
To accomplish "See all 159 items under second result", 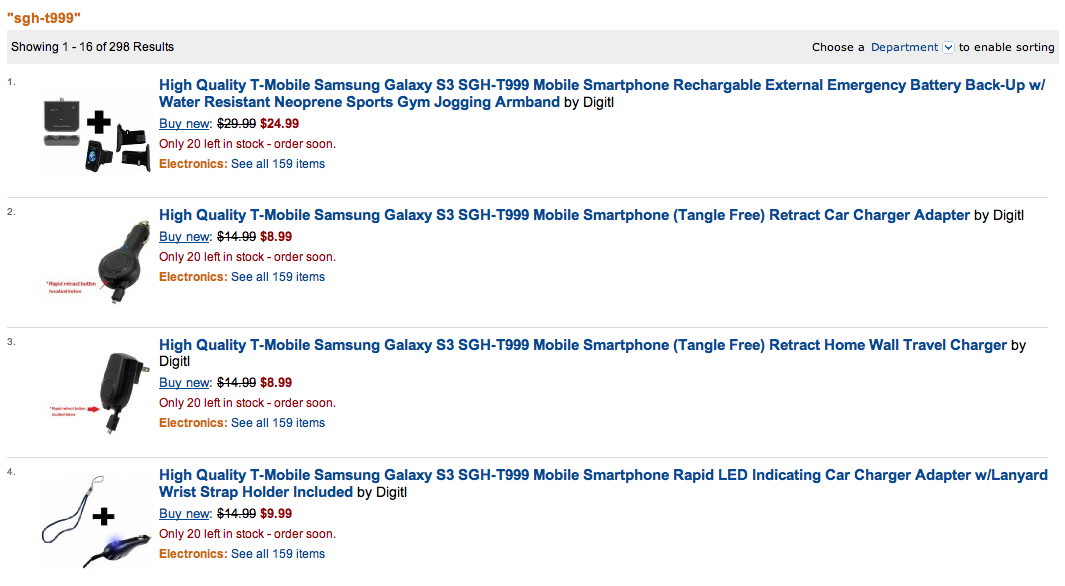I will pyautogui.click(x=277, y=277).
